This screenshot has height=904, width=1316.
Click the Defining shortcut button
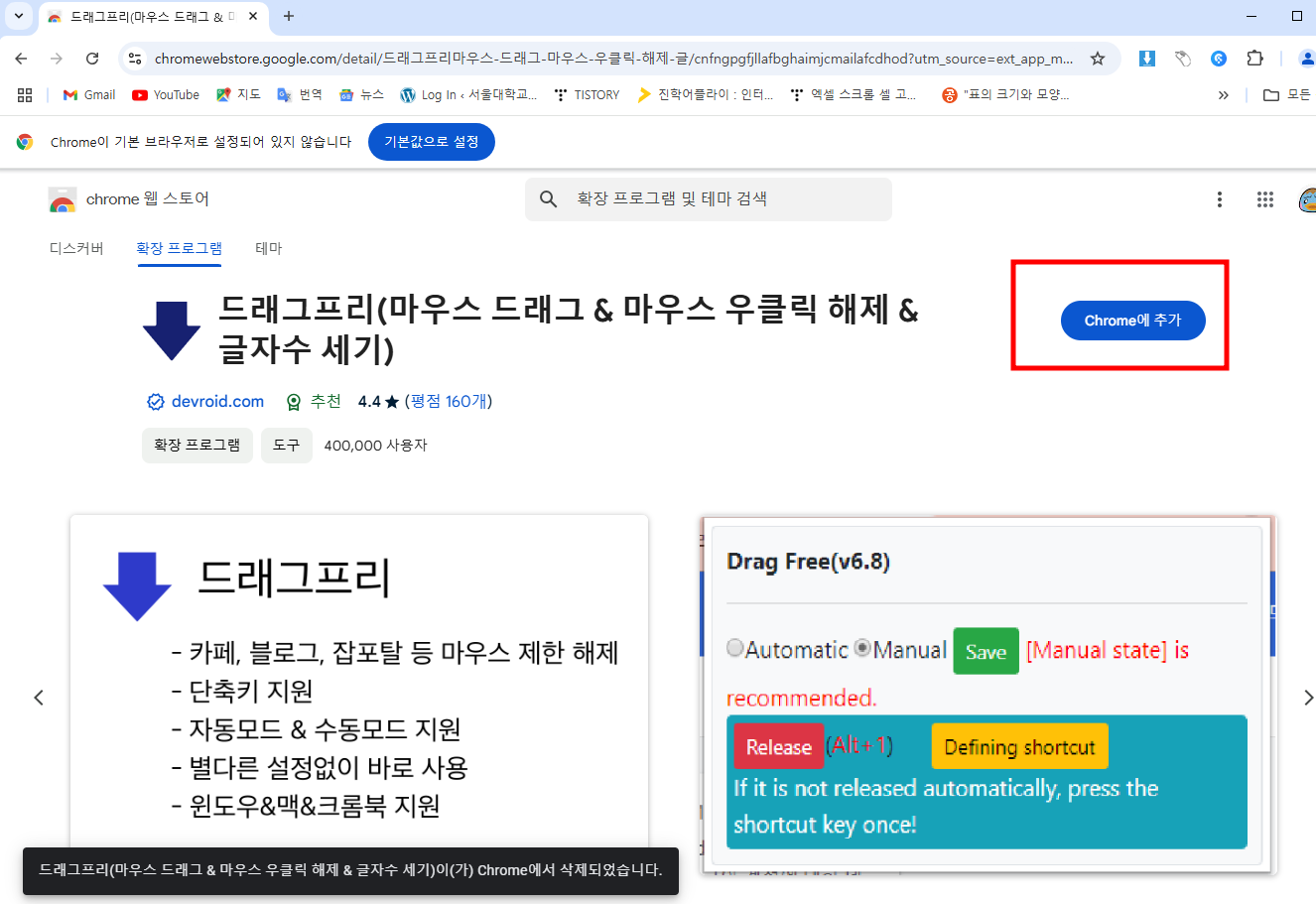coord(1019,747)
